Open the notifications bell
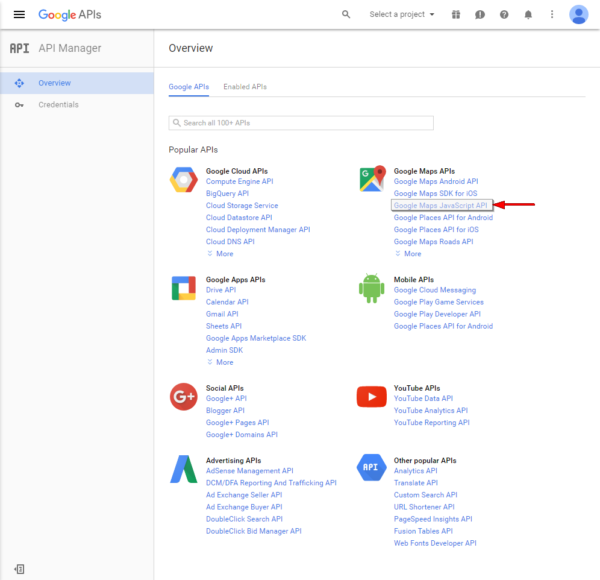The width and height of the screenshot is (600, 580). (528, 15)
